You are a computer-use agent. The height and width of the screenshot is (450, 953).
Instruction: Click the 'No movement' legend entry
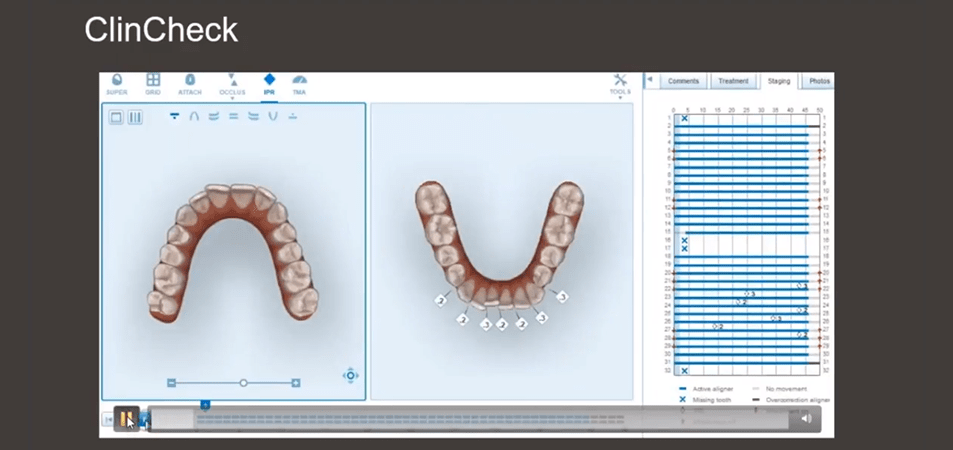tap(780, 389)
